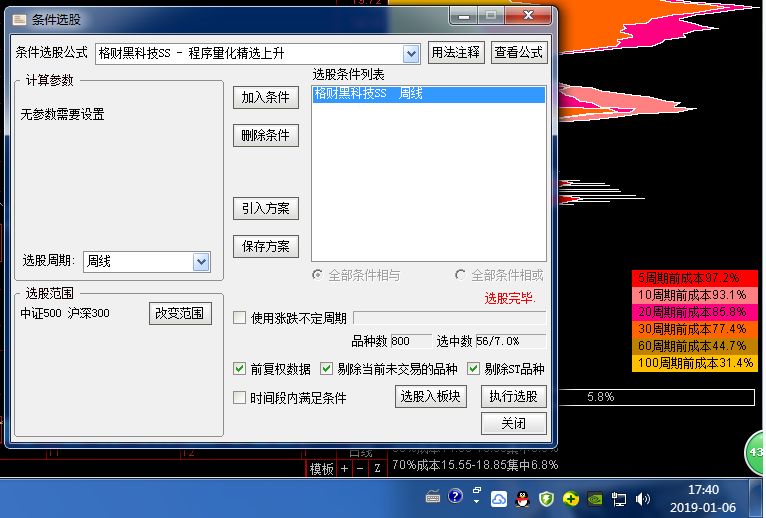Click the blue help question mark icon
The height and width of the screenshot is (518, 766).
pos(455,496)
